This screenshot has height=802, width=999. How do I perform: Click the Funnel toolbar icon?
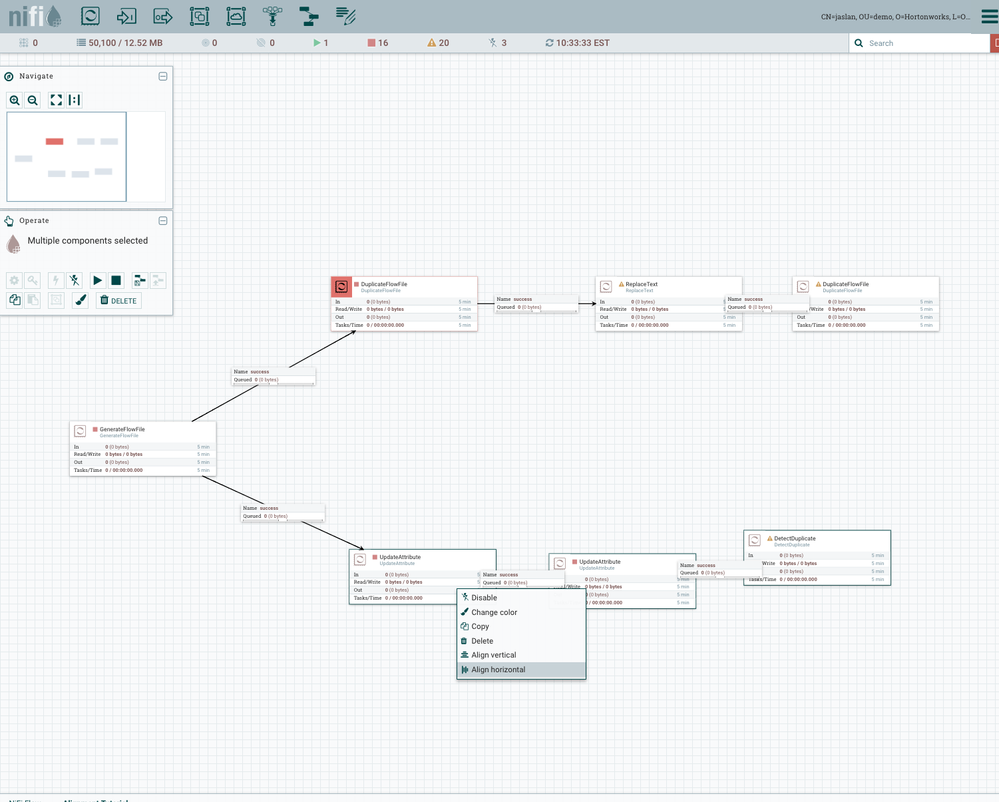coord(272,16)
